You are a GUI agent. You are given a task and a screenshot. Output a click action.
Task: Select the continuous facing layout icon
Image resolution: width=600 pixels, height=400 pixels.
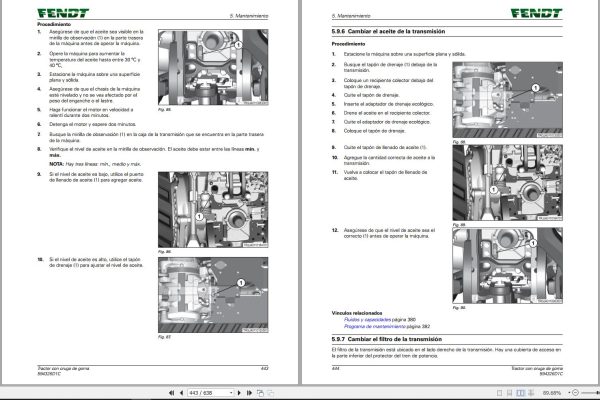531,393
